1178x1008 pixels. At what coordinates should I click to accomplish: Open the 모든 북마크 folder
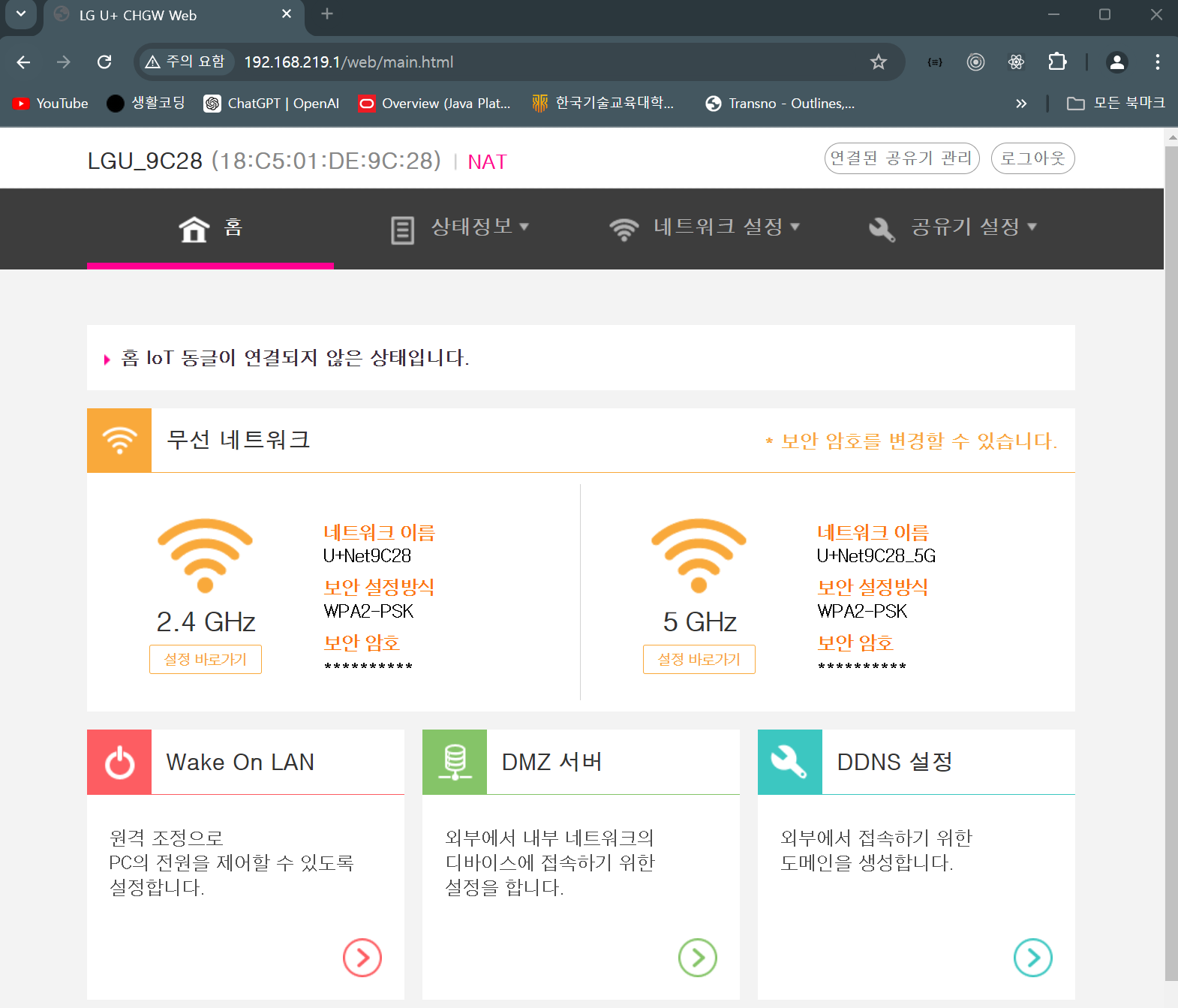click(1116, 104)
